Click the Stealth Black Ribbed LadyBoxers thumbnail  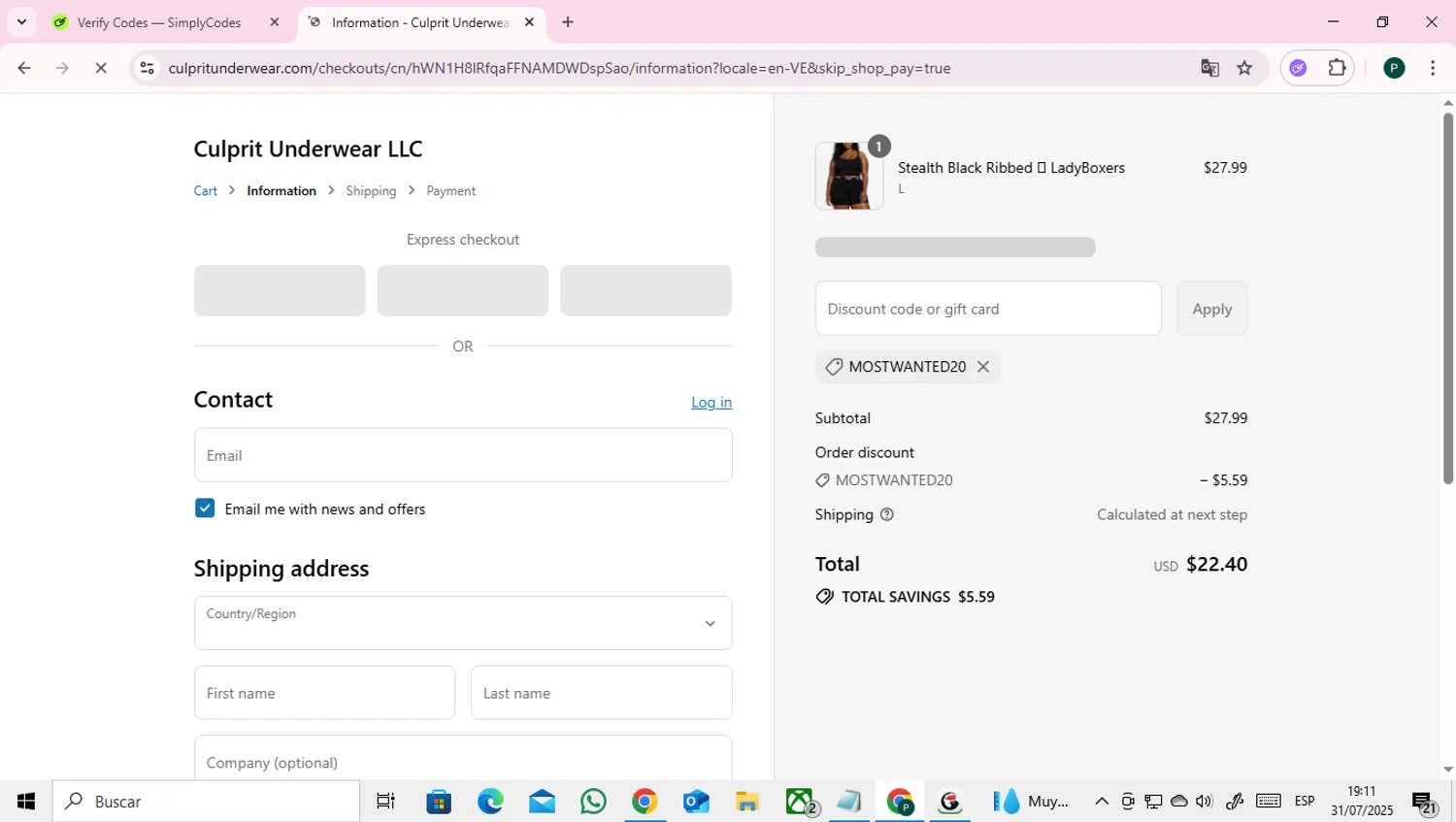(x=849, y=176)
